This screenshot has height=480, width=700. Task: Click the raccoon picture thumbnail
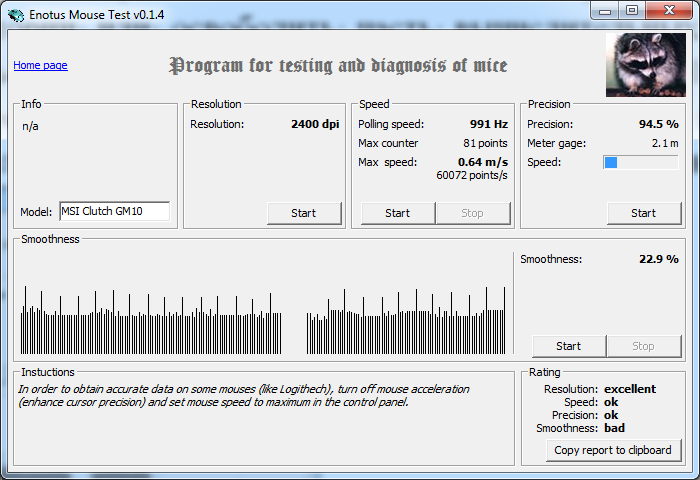(646, 65)
